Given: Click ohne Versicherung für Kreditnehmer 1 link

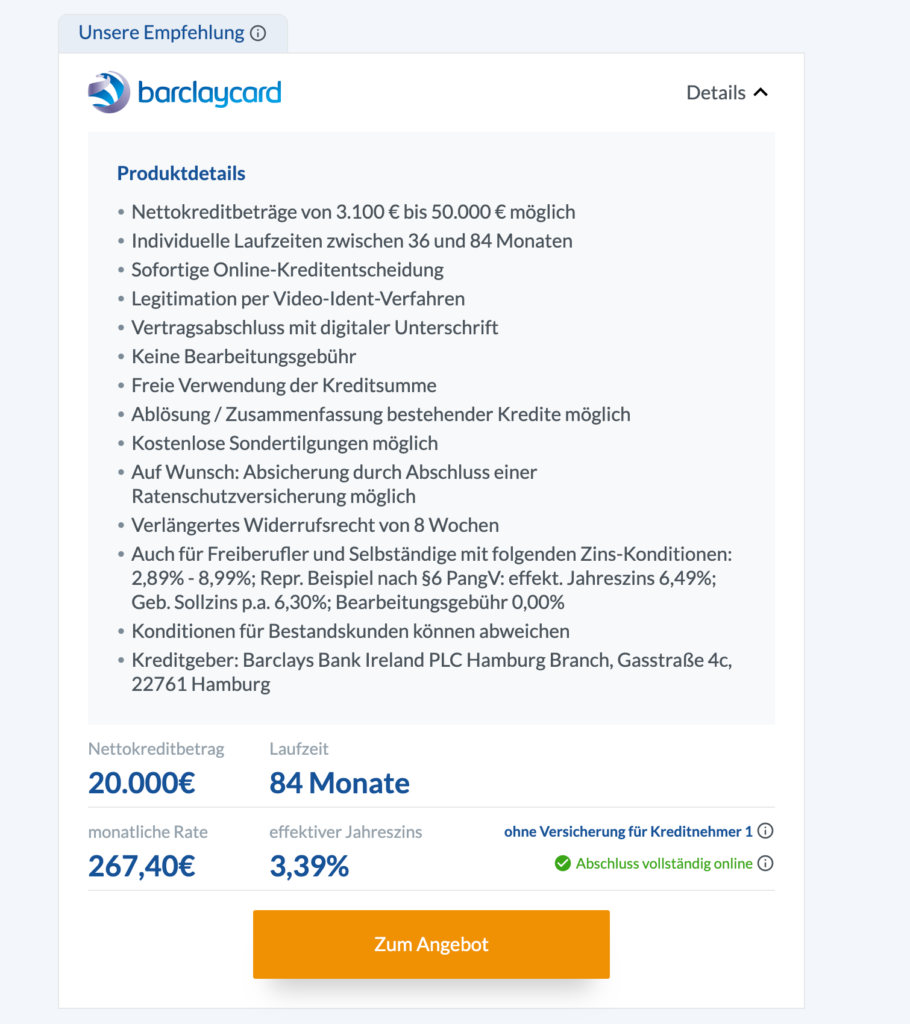Looking at the screenshot, I should [628, 831].
